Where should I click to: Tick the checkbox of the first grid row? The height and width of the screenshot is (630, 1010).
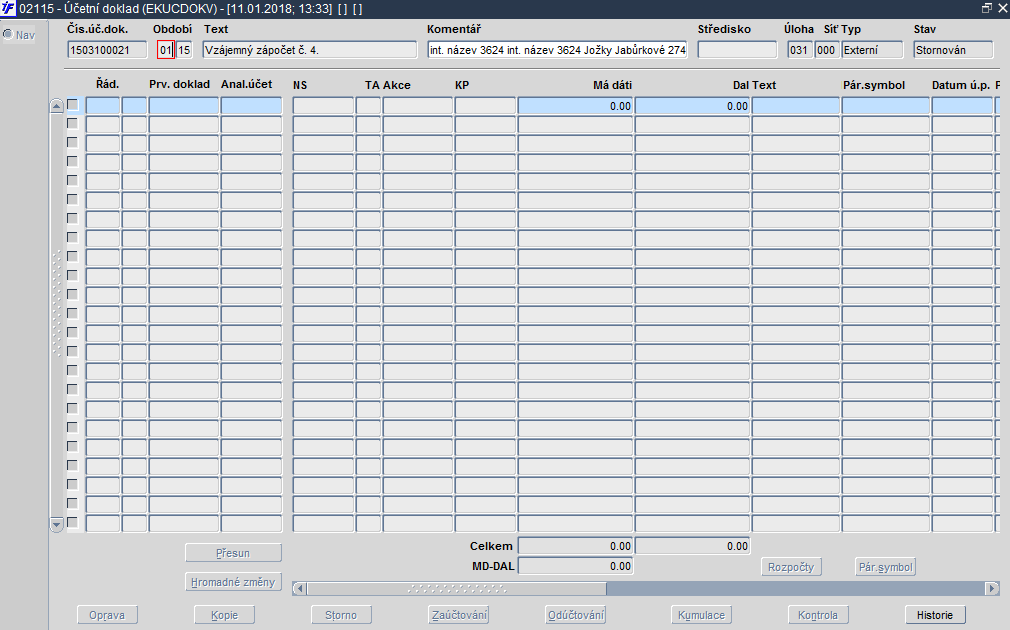click(73, 104)
